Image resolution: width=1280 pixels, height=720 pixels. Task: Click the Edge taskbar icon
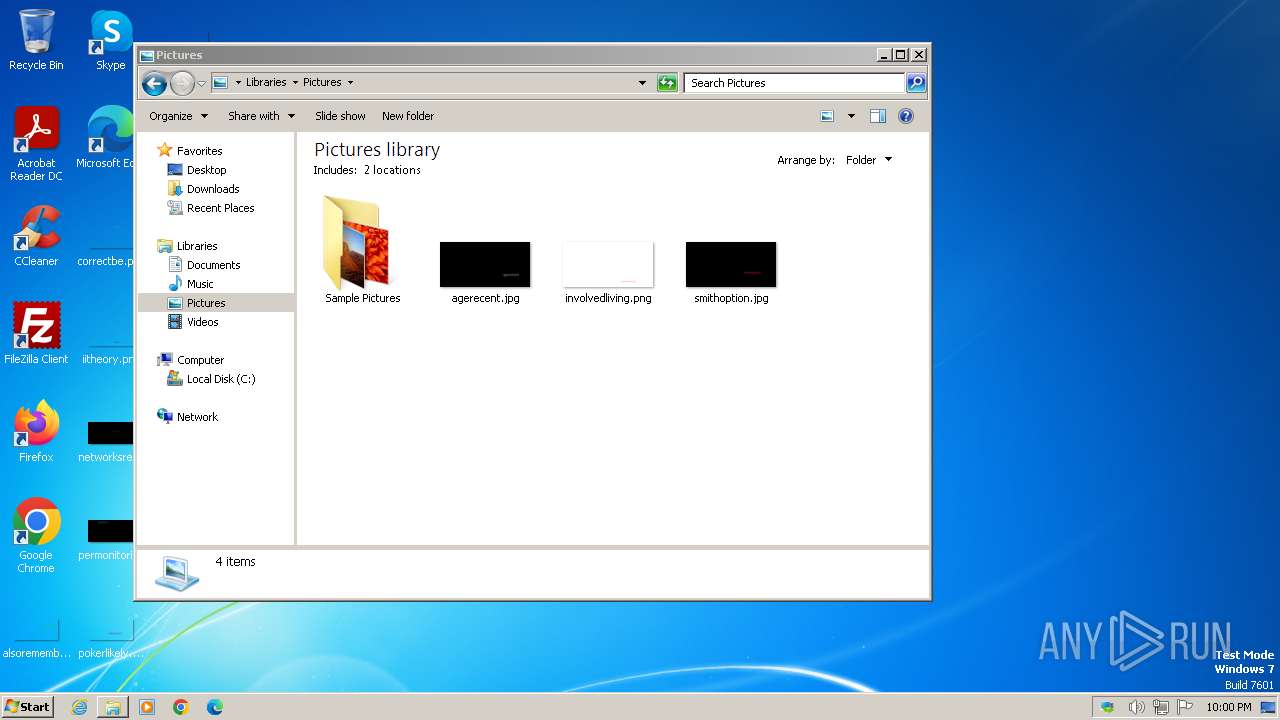215,707
